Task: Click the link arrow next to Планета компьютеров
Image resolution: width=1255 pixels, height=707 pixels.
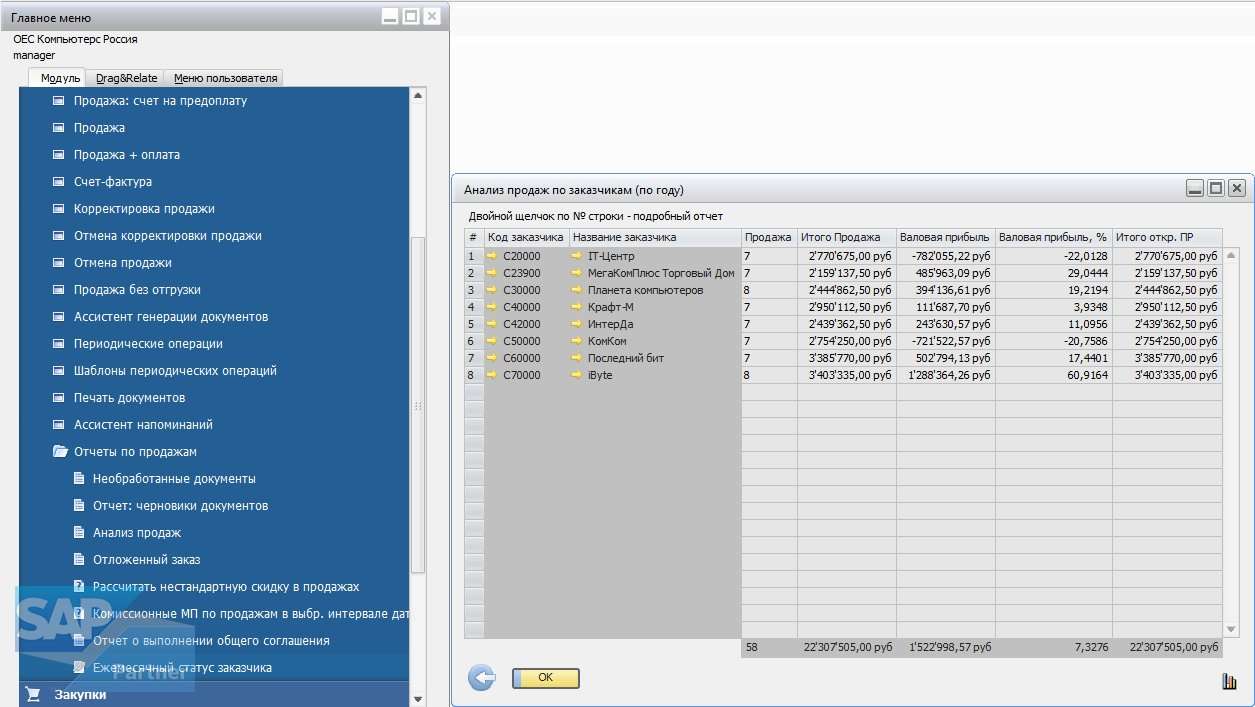Action: pyautogui.click(x=577, y=290)
